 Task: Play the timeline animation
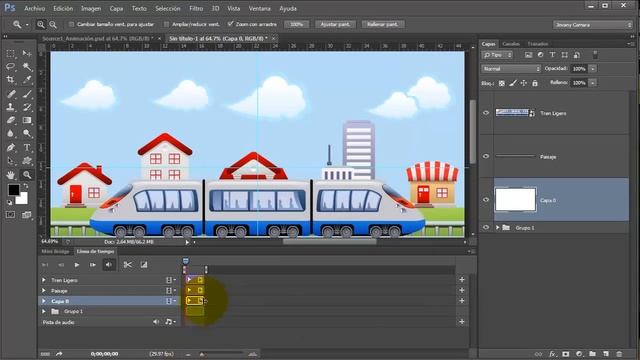[x=77, y=265]
